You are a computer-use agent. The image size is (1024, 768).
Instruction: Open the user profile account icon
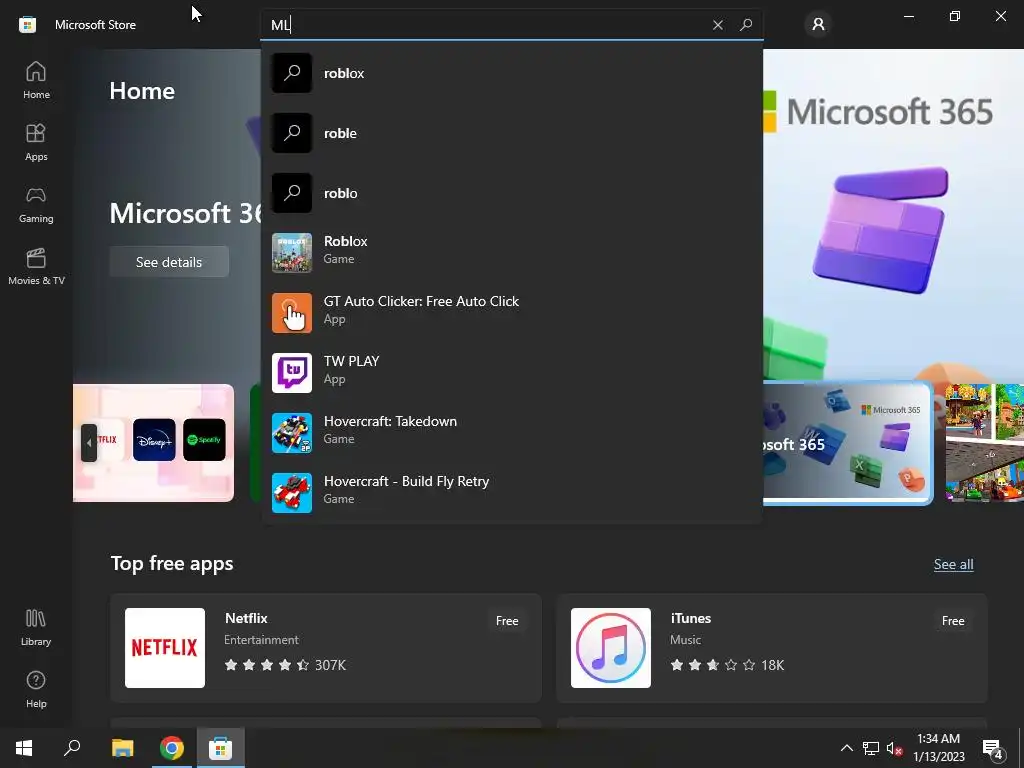pyautogui.click(x=818, y=25)
